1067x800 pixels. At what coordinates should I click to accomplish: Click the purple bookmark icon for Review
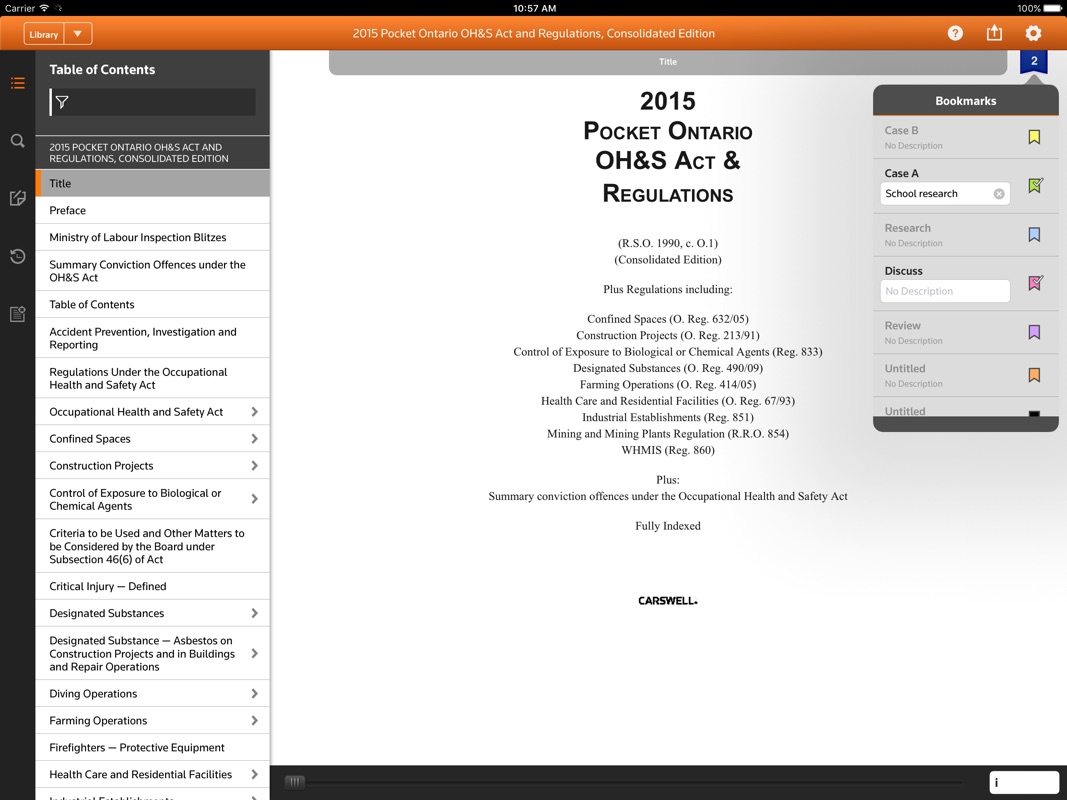point(1034,332)
